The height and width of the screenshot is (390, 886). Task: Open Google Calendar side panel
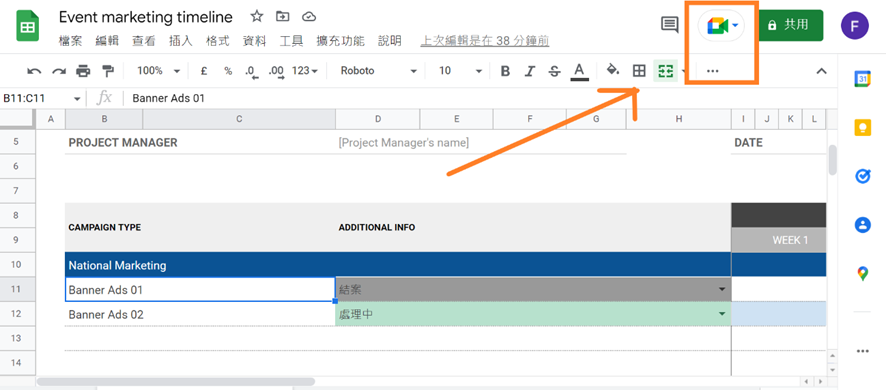862,80
